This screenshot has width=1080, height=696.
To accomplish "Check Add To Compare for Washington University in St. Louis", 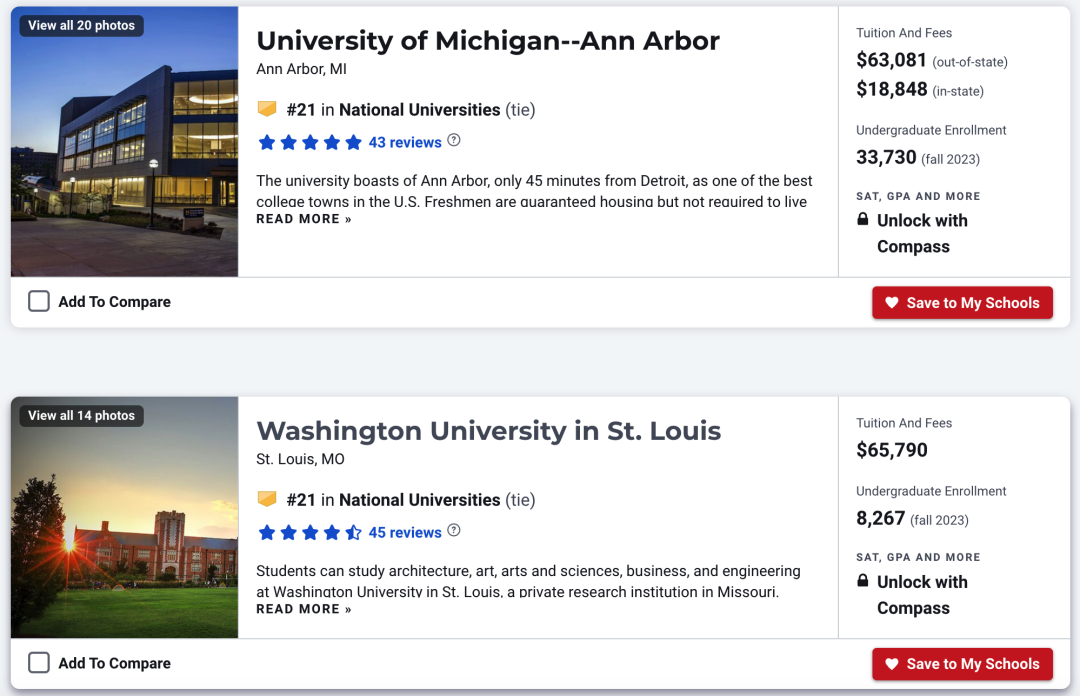I will [39, 662].
